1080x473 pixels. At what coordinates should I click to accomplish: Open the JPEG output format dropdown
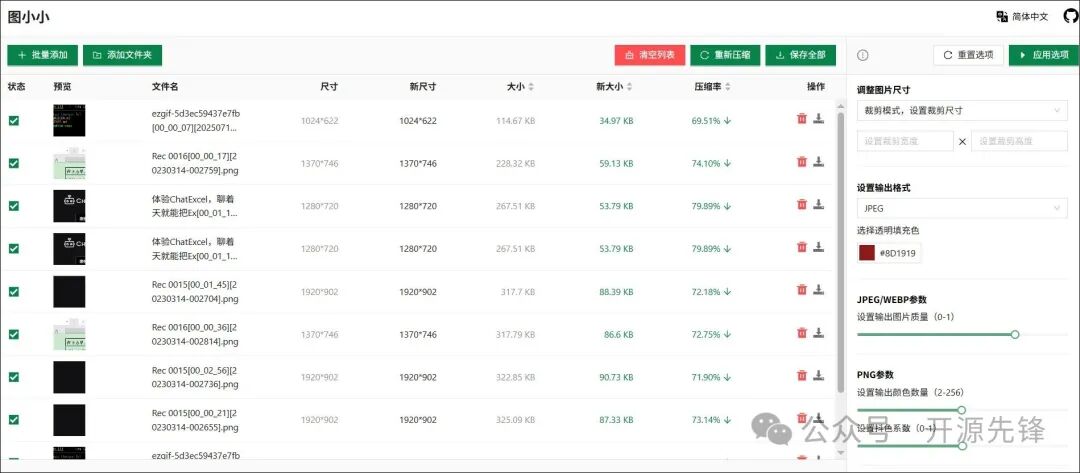coord(962,208)
